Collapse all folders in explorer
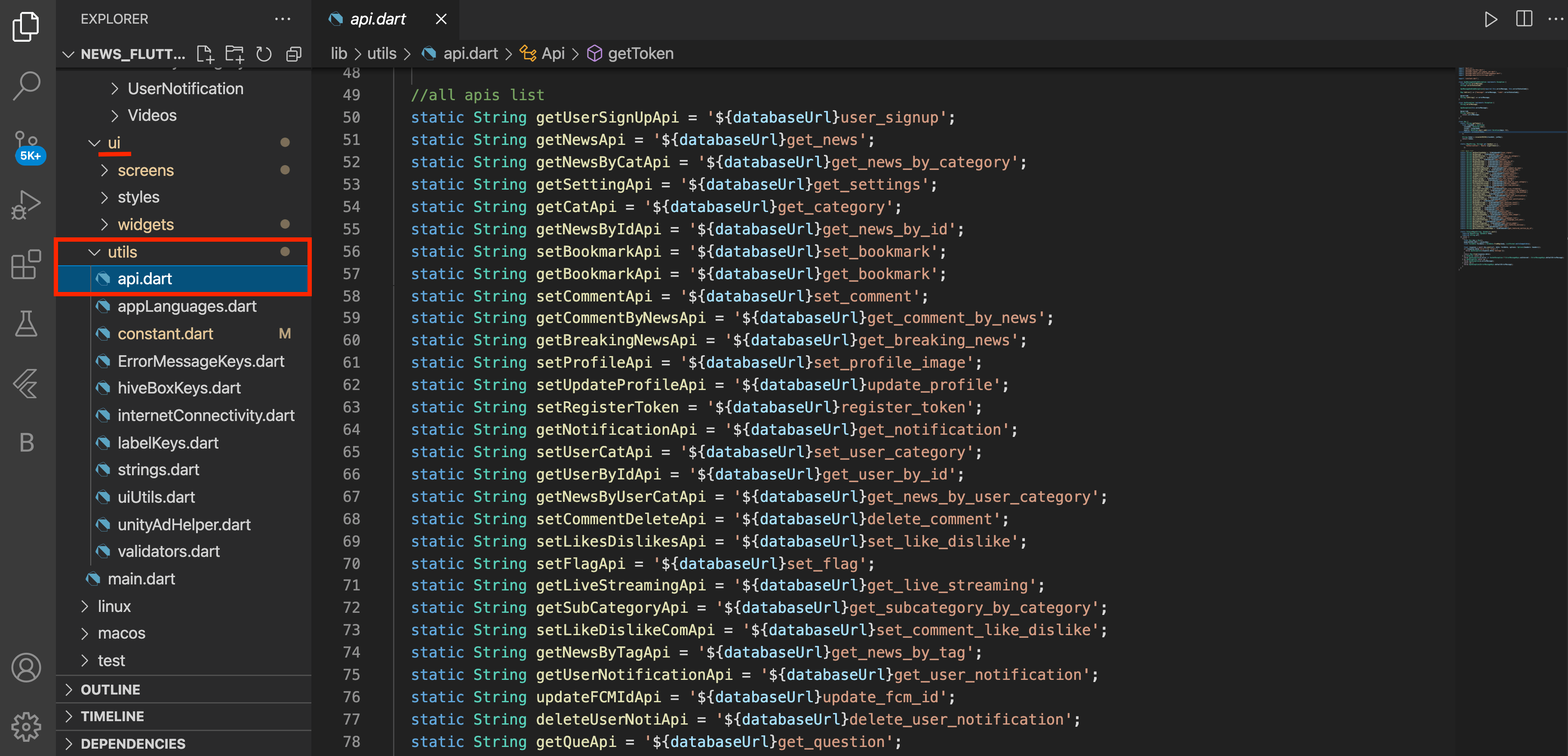Image resolution: width=1568 pixels, height=756 pixels. point(294,54)
